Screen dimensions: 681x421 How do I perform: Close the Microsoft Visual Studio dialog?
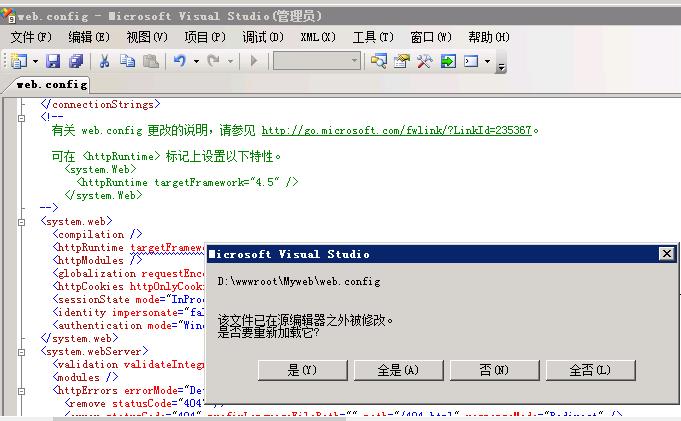(x=666, y=254)
